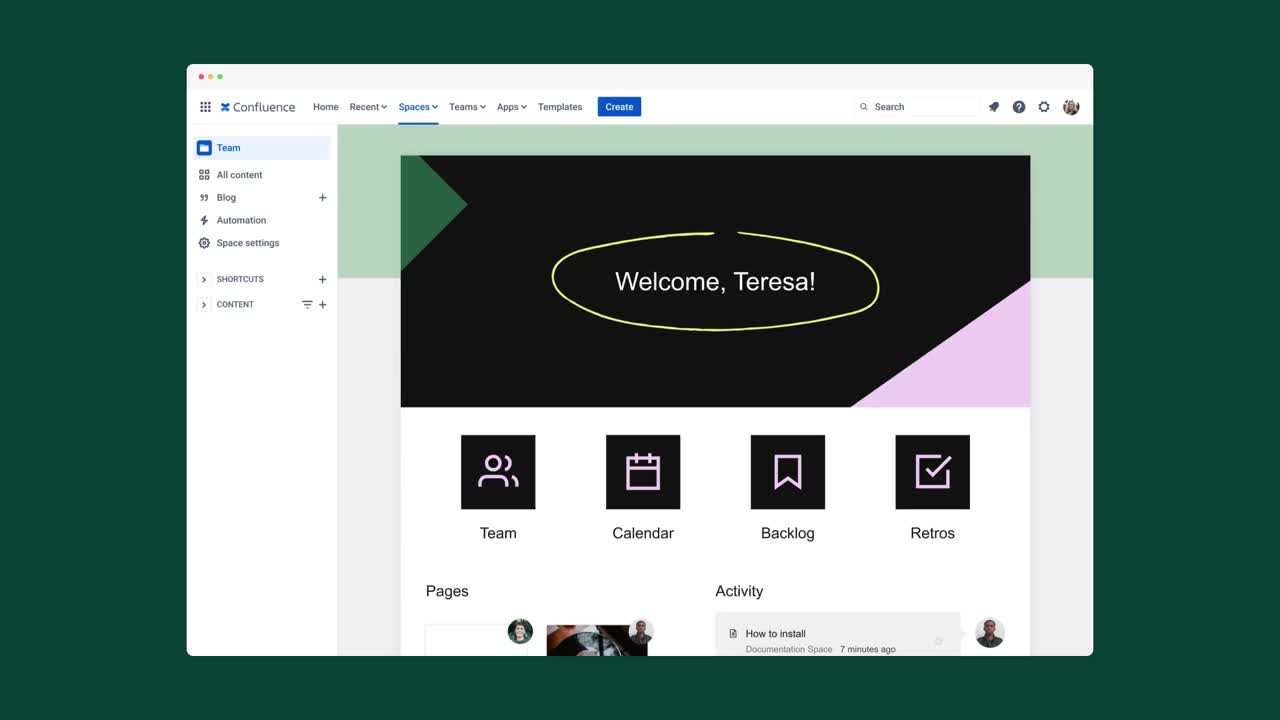Open the Confluence notifications bell icon
This screenshot has height=720, width=1280.
[x=993, y=106]
